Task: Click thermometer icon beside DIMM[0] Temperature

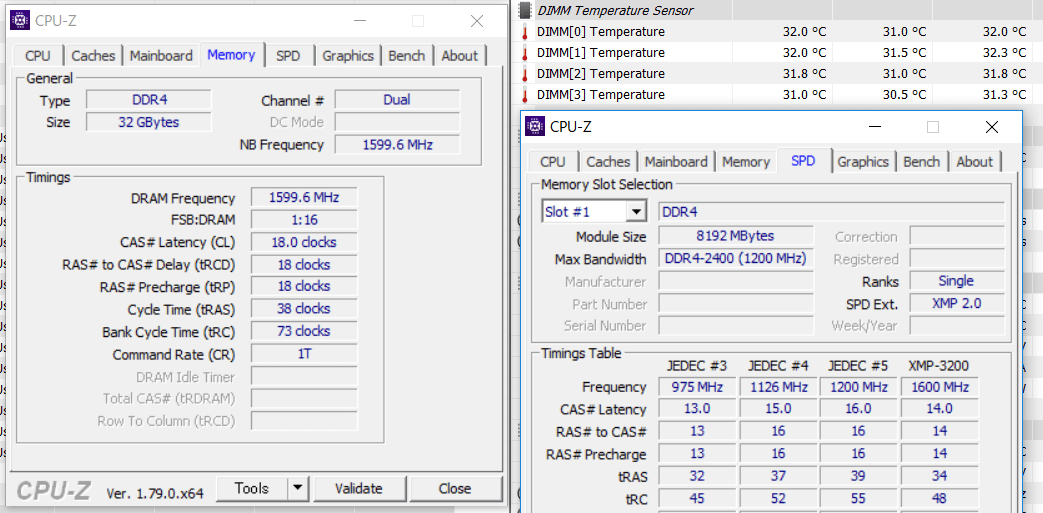Action: (524, 32)
